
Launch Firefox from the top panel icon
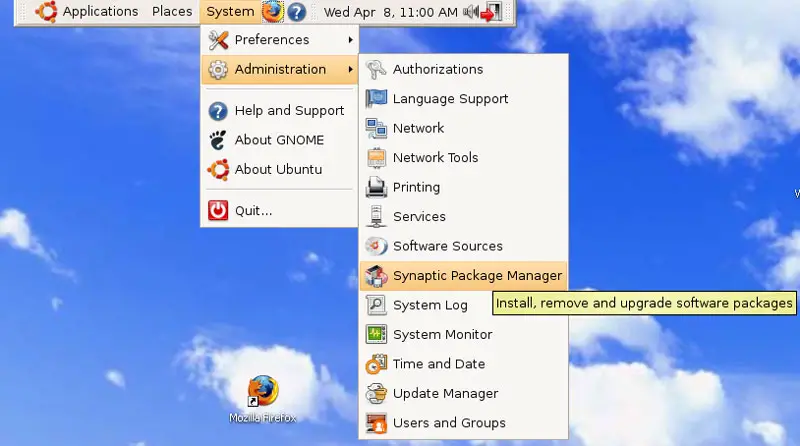click(272, 11)
